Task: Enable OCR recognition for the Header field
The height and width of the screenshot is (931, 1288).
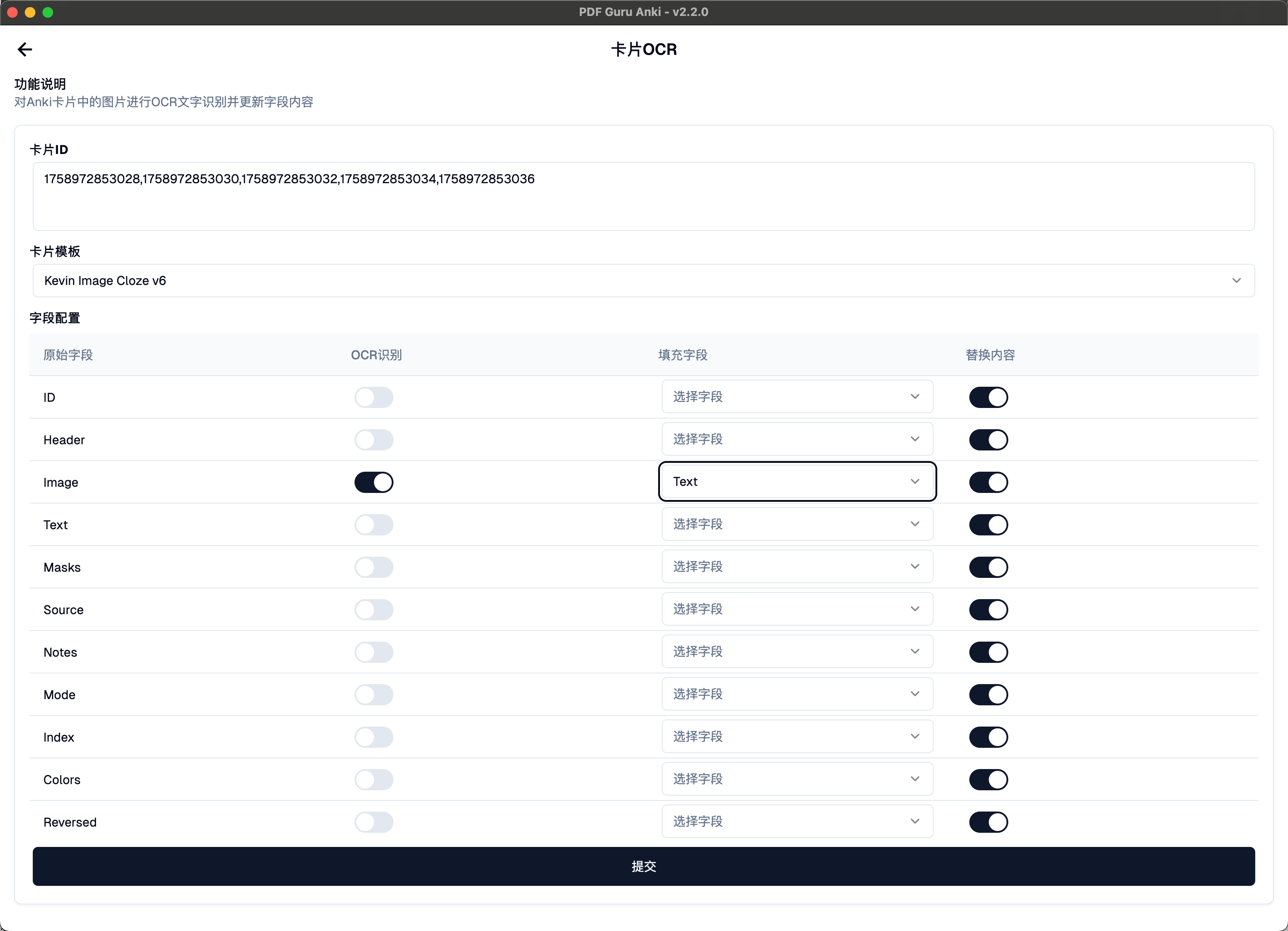Action: [x=374, y=440]
